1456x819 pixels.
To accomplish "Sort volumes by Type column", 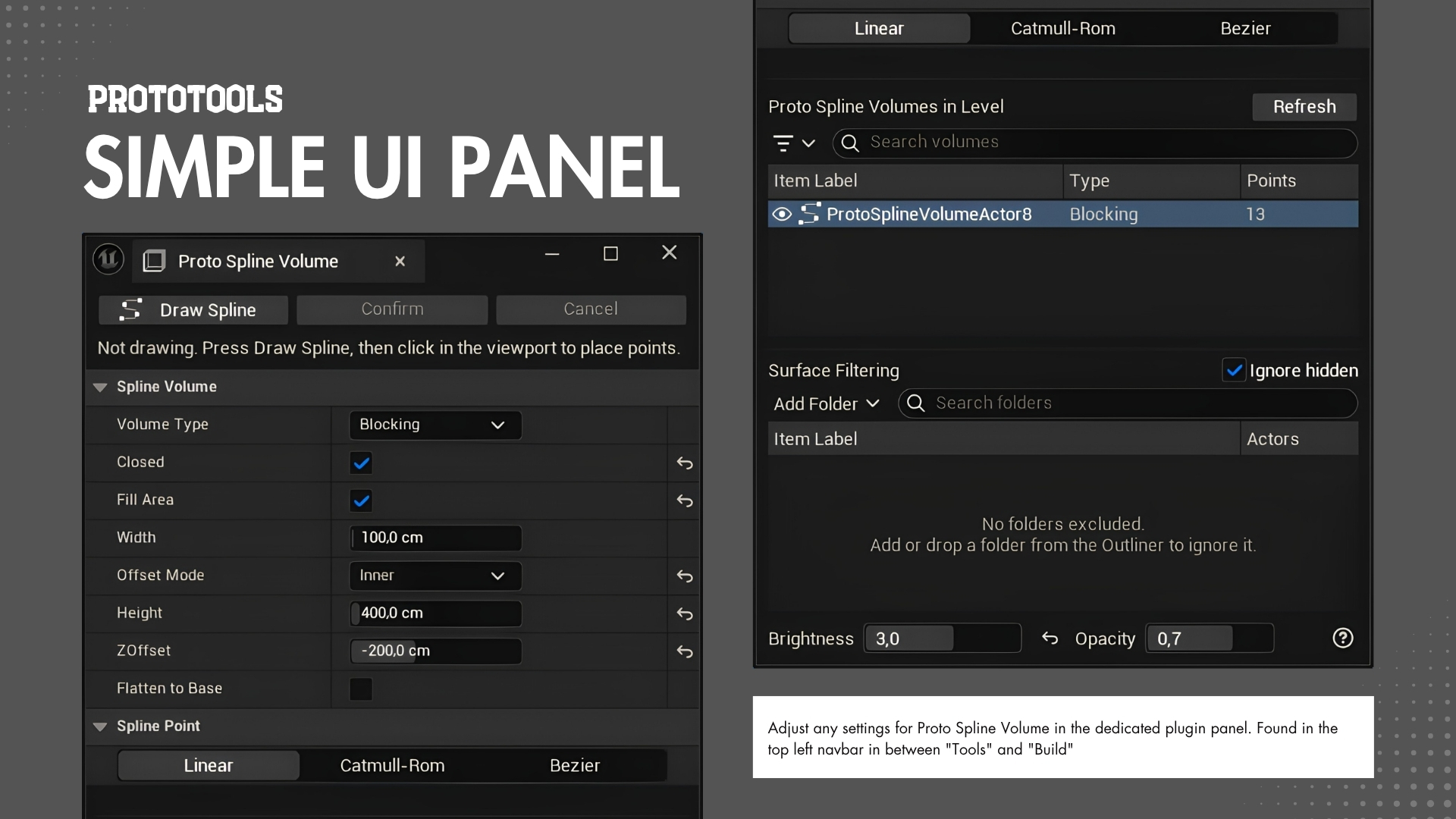I will (1151, 181).
